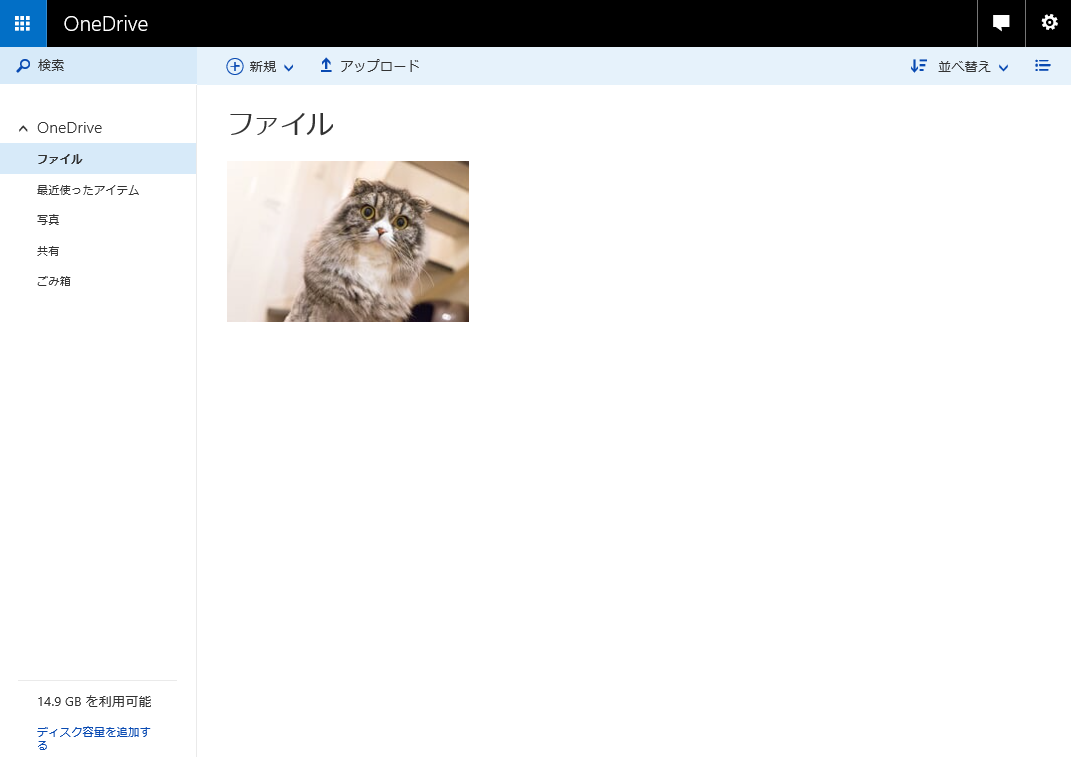Select ファイル in the sidebar
Screen dimensions: 1071x757
98,159
